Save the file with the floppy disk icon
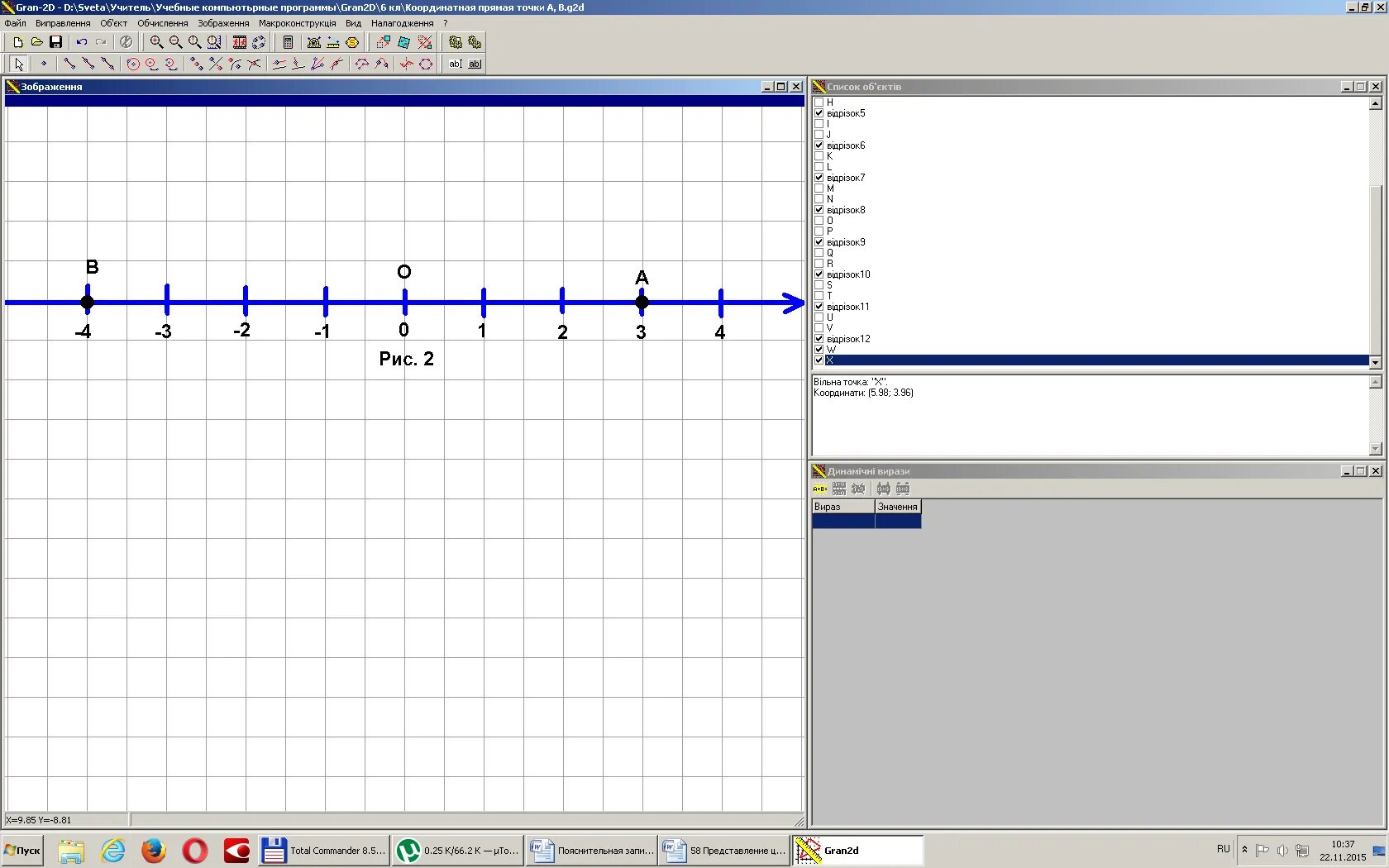 pos(55,42)
